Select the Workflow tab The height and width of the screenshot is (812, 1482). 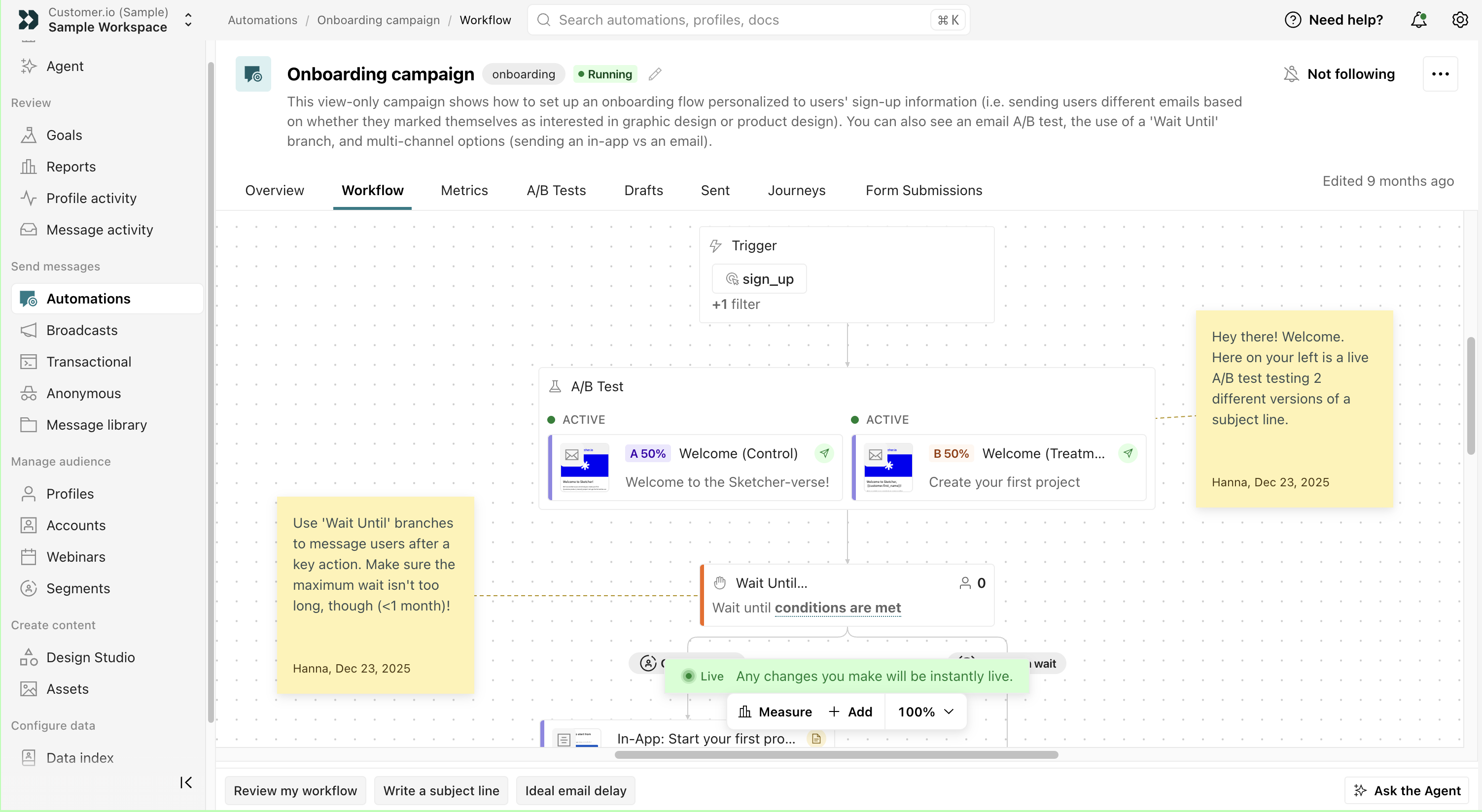[x=372, y=190]
